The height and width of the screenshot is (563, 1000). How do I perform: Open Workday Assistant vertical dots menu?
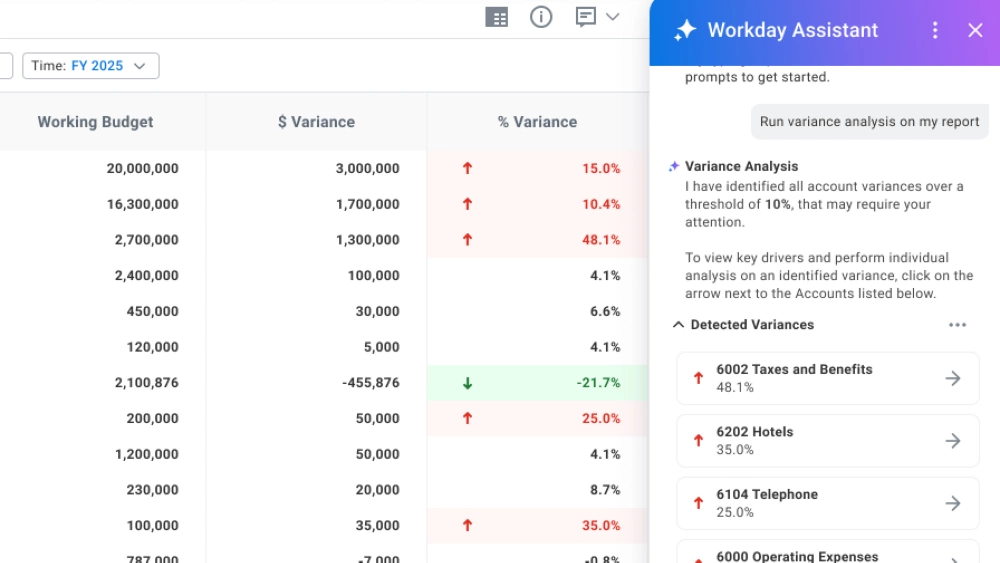pyautogui.click(x=935, y=30)
